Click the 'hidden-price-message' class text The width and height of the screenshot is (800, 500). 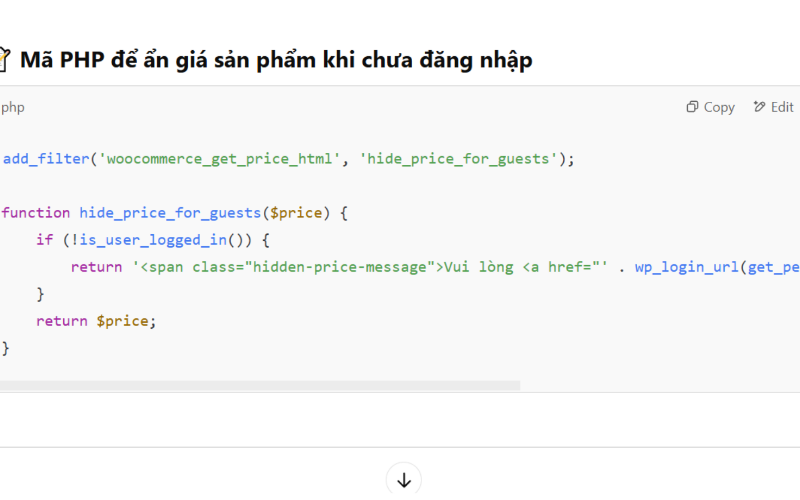(x=340, y=267)
